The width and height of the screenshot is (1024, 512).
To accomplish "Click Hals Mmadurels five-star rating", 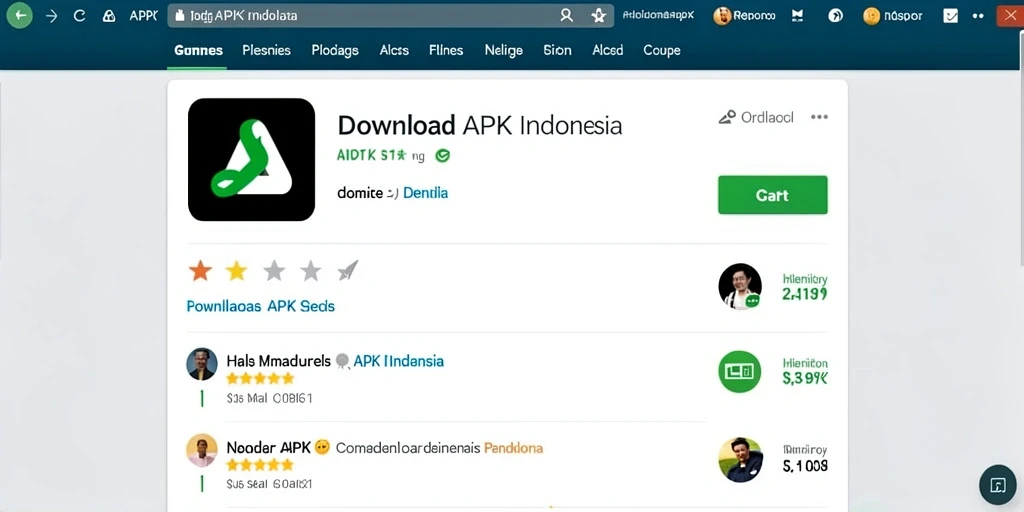I will [260, 379].
